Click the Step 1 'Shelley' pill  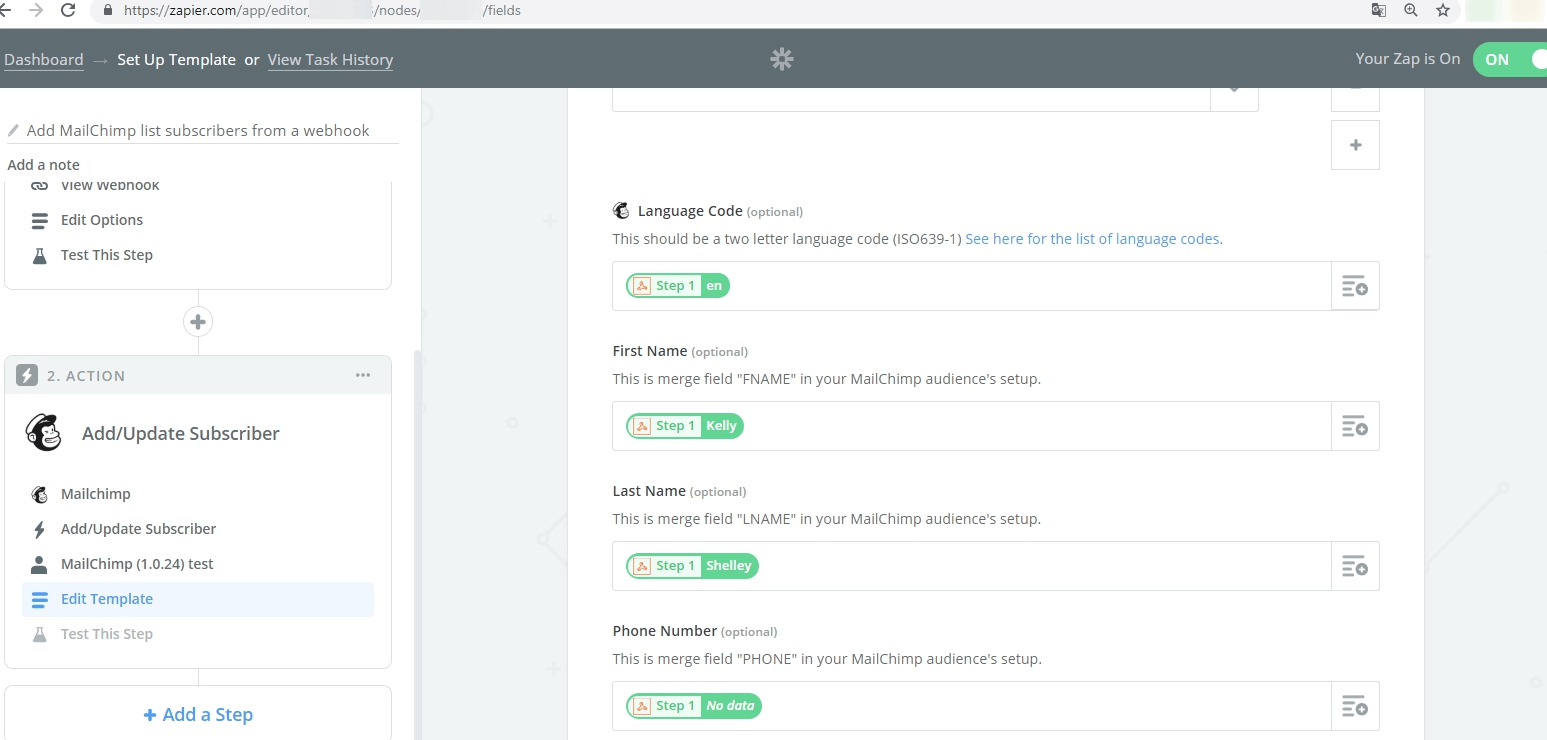click(692, 566)
